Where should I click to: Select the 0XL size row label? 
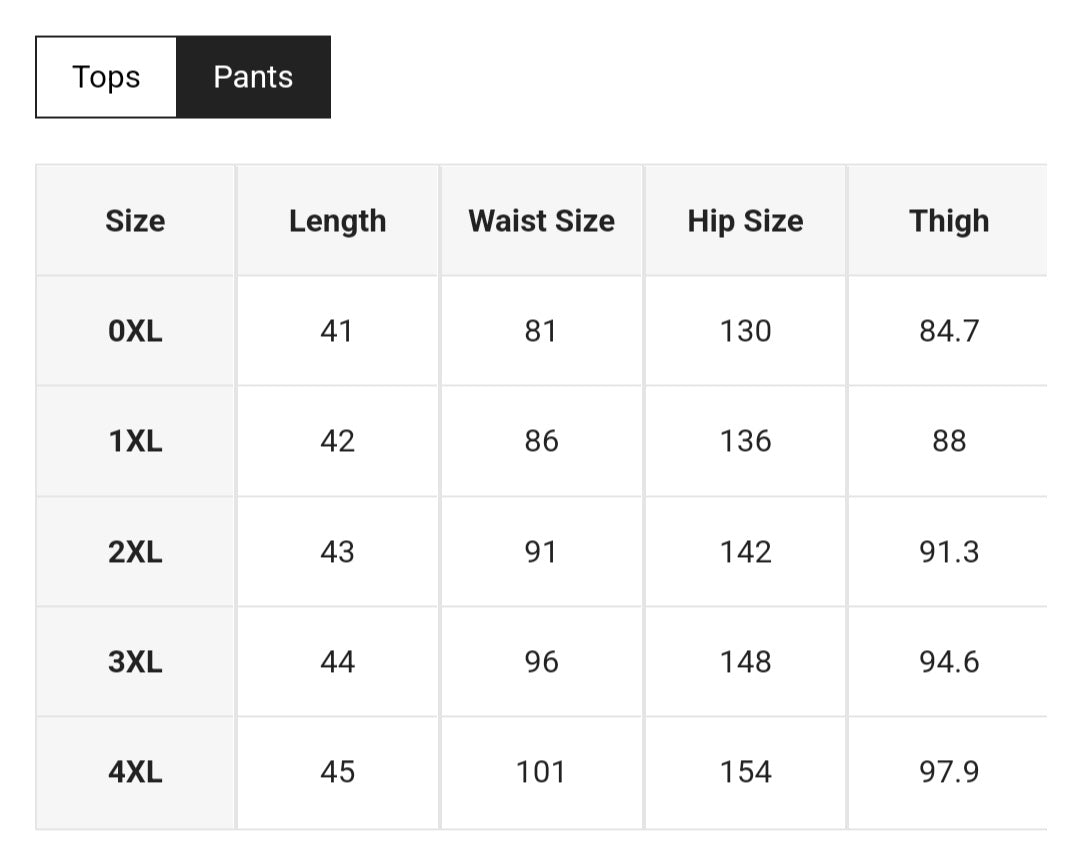coord(135,331)
